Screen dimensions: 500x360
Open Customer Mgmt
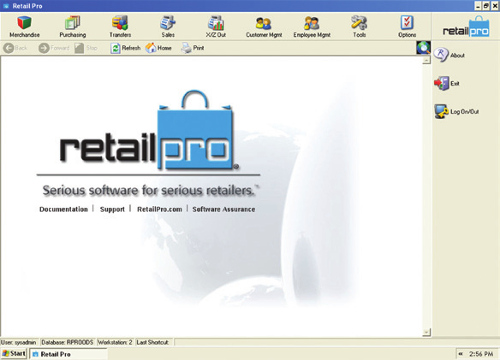point(264,27)
